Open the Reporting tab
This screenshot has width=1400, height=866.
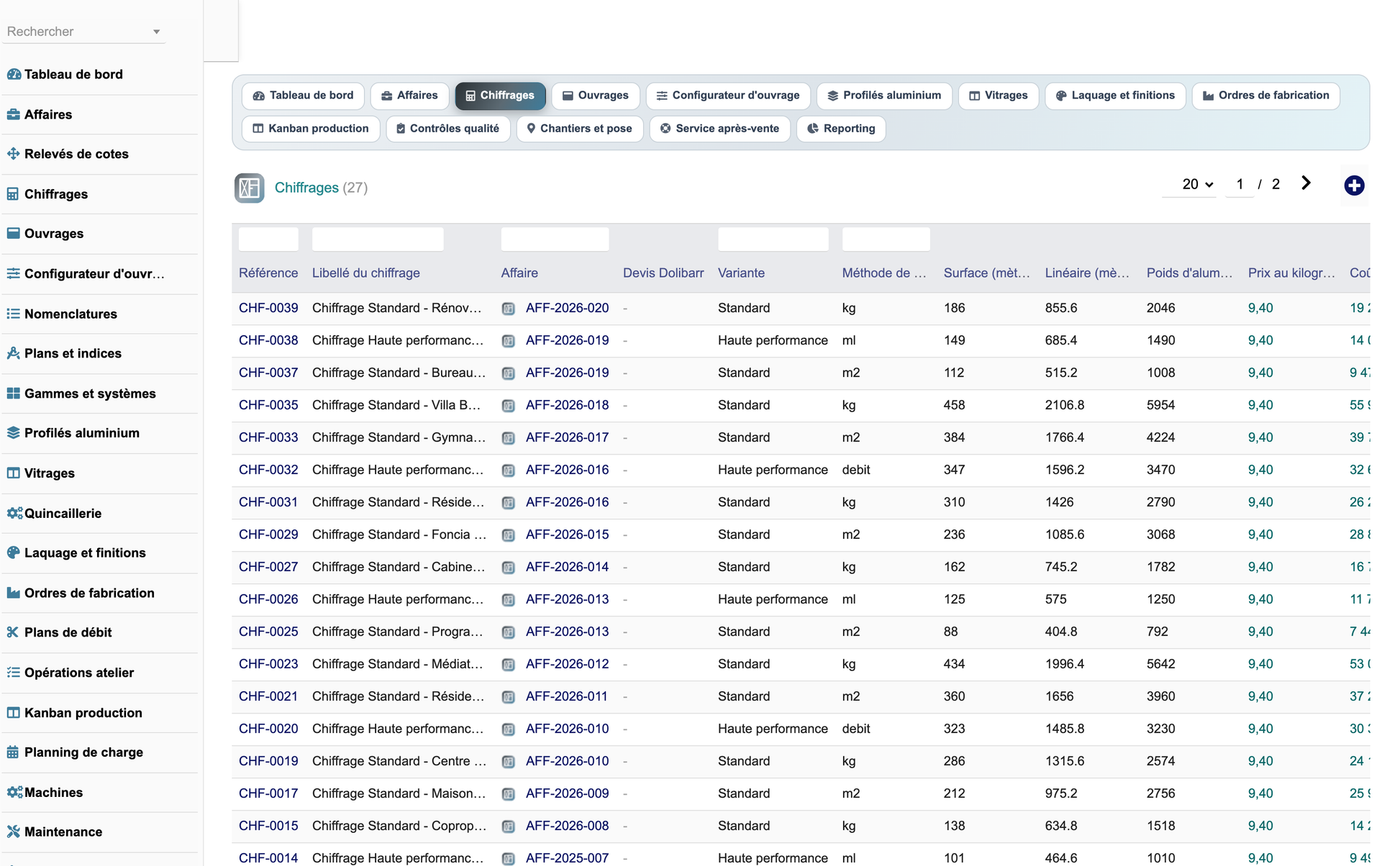point(841,129)
